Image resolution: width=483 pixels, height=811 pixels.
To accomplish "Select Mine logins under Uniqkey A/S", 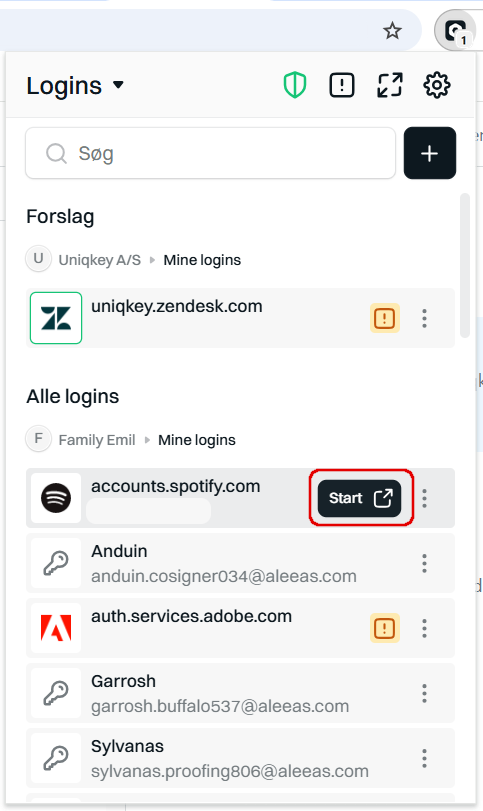I will point(202,260).
